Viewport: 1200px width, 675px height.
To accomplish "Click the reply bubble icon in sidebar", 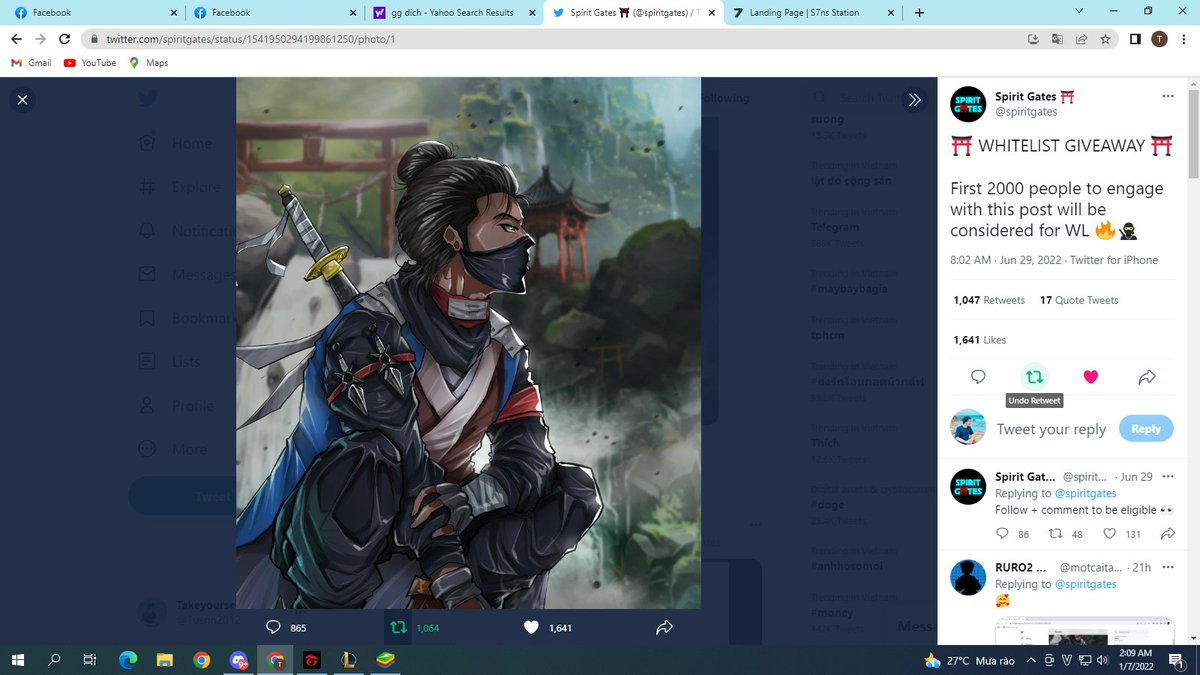I will coord(978,377).
